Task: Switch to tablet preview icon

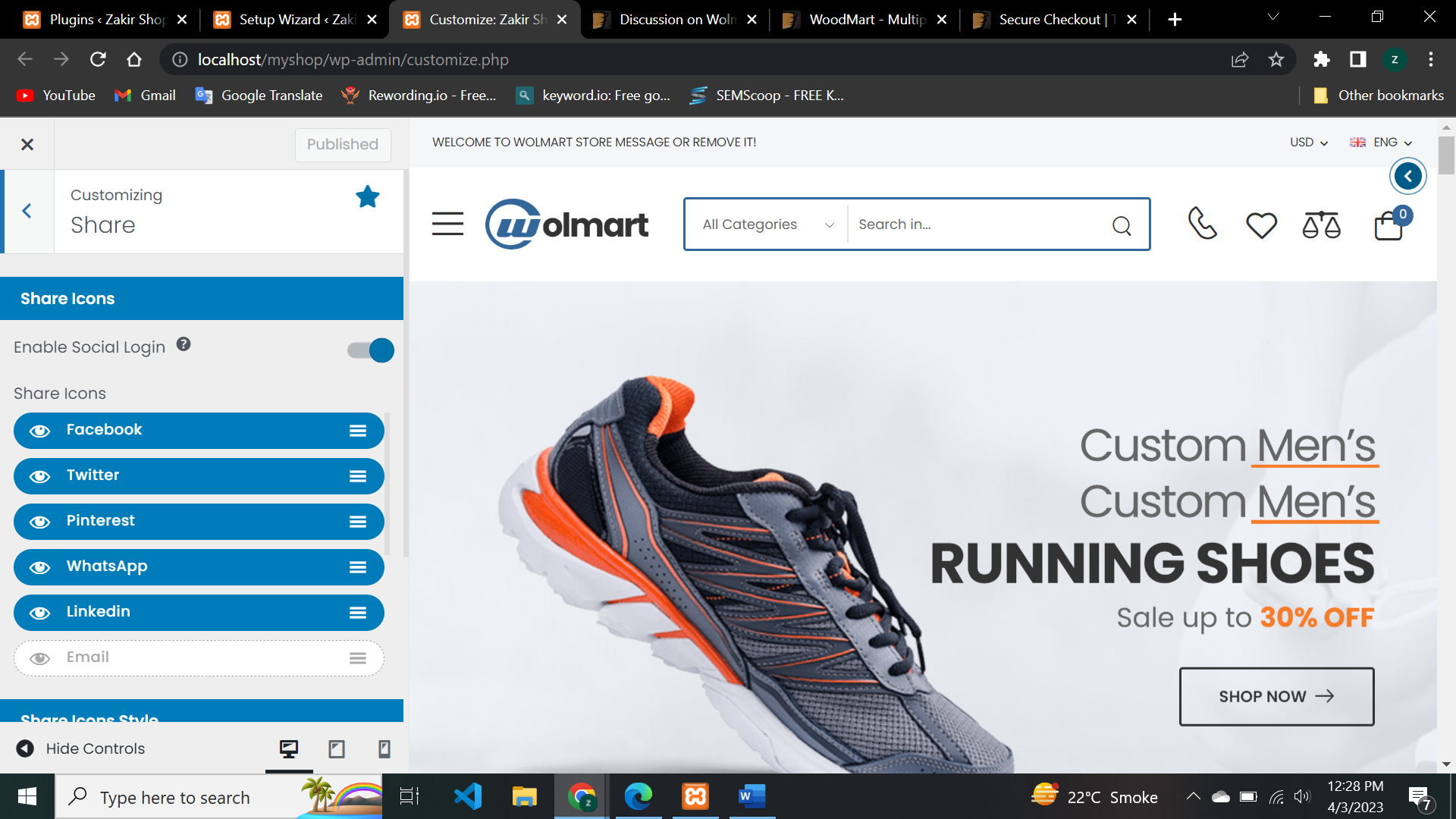Action: pos(337,749)
